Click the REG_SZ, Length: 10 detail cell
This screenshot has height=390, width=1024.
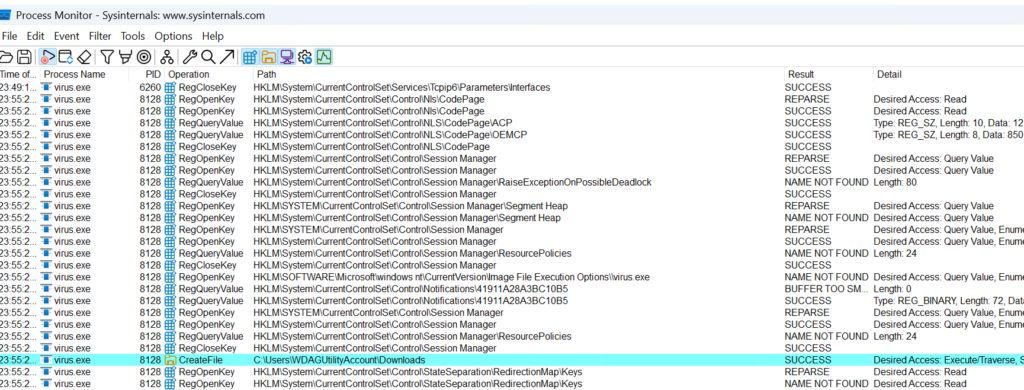coord(949,123)
